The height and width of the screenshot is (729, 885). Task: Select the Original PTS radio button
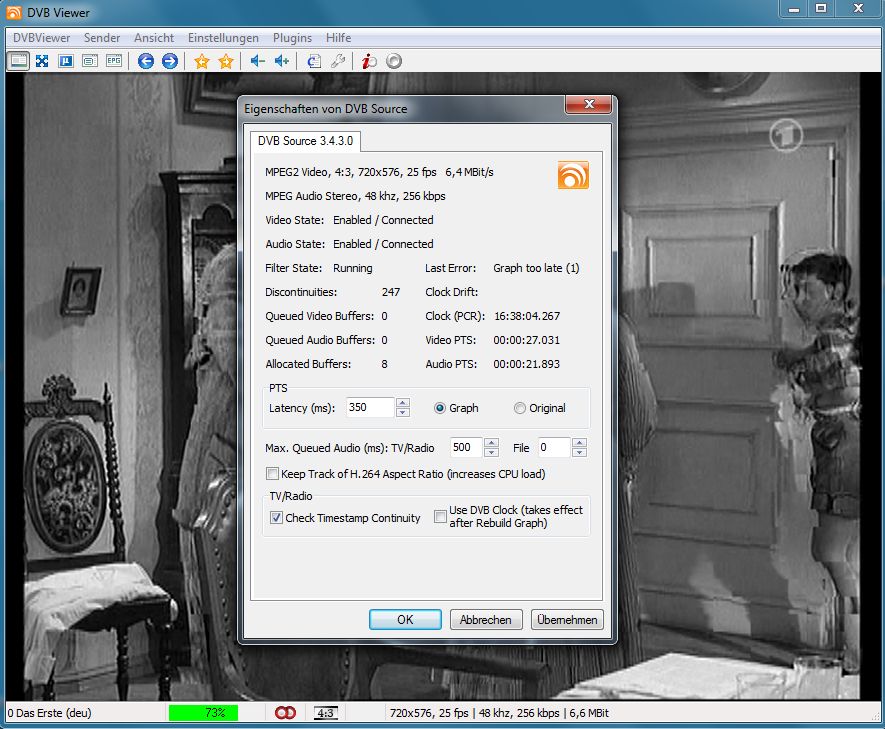tap(520, 408)
